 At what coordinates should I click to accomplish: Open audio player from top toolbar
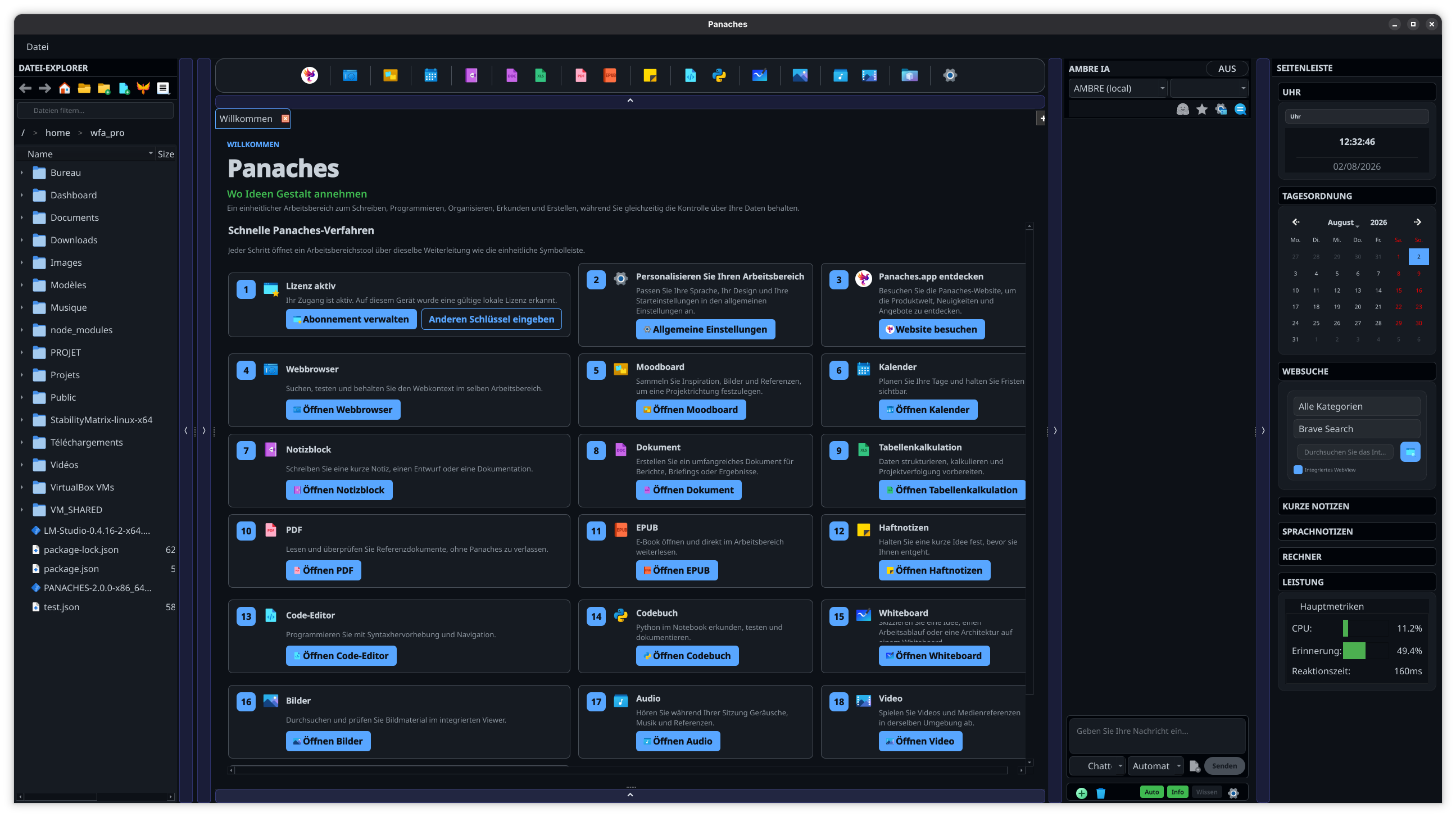pyautogui.click(x=841, y=75)
